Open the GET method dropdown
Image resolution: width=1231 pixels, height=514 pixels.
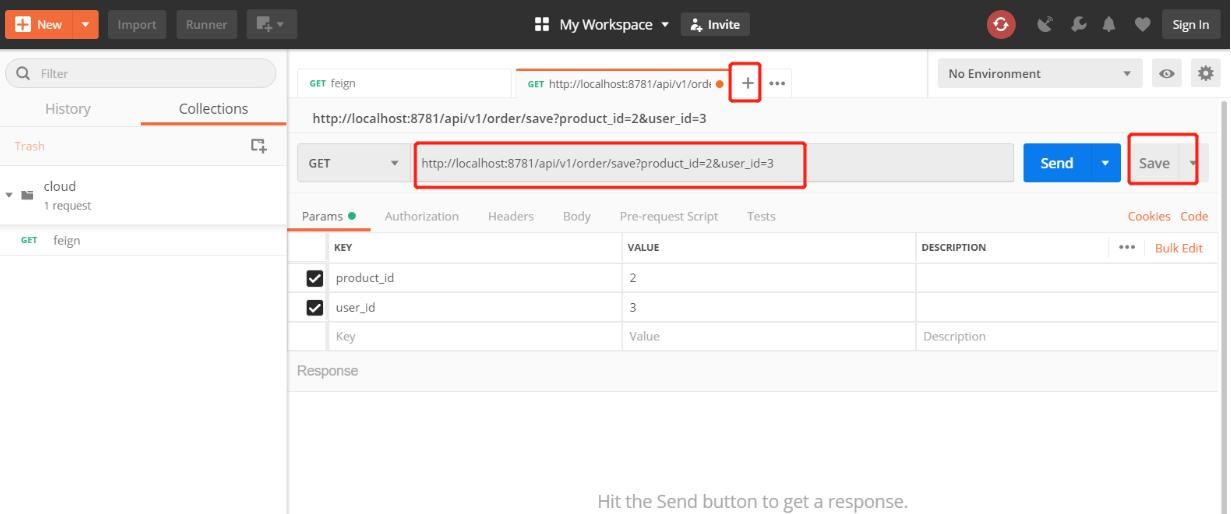tap(353, 163)
